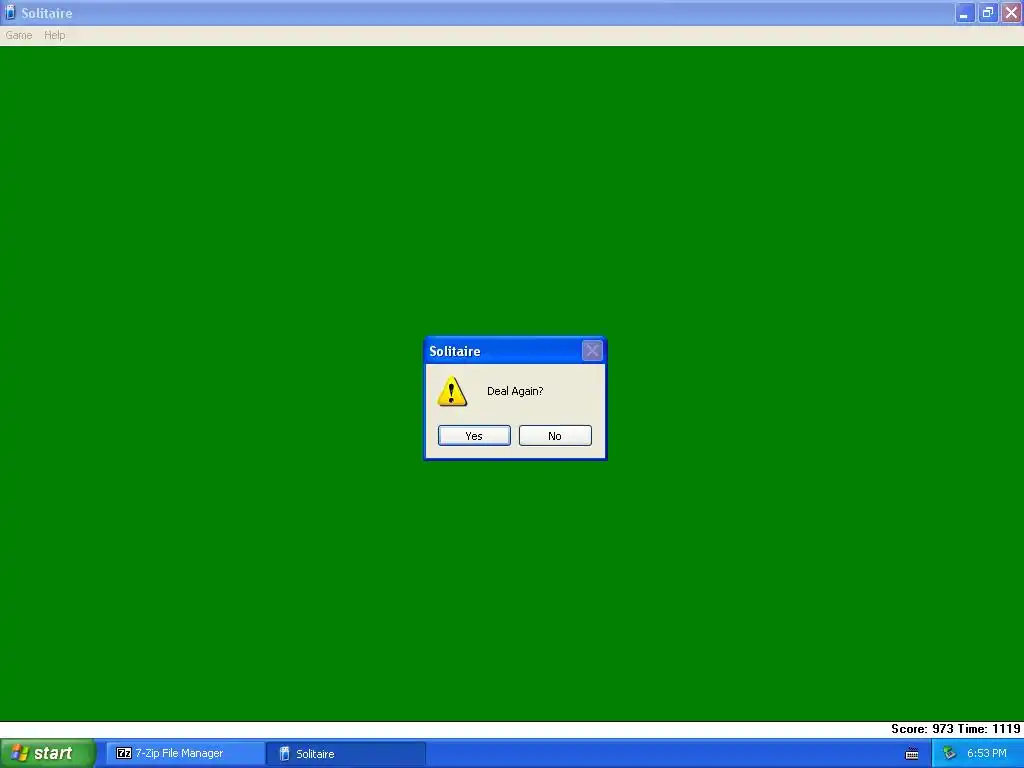Click the Windows Start button
Image resolution: width=1024 pixels, height=768 pixels.
(48, 753)
